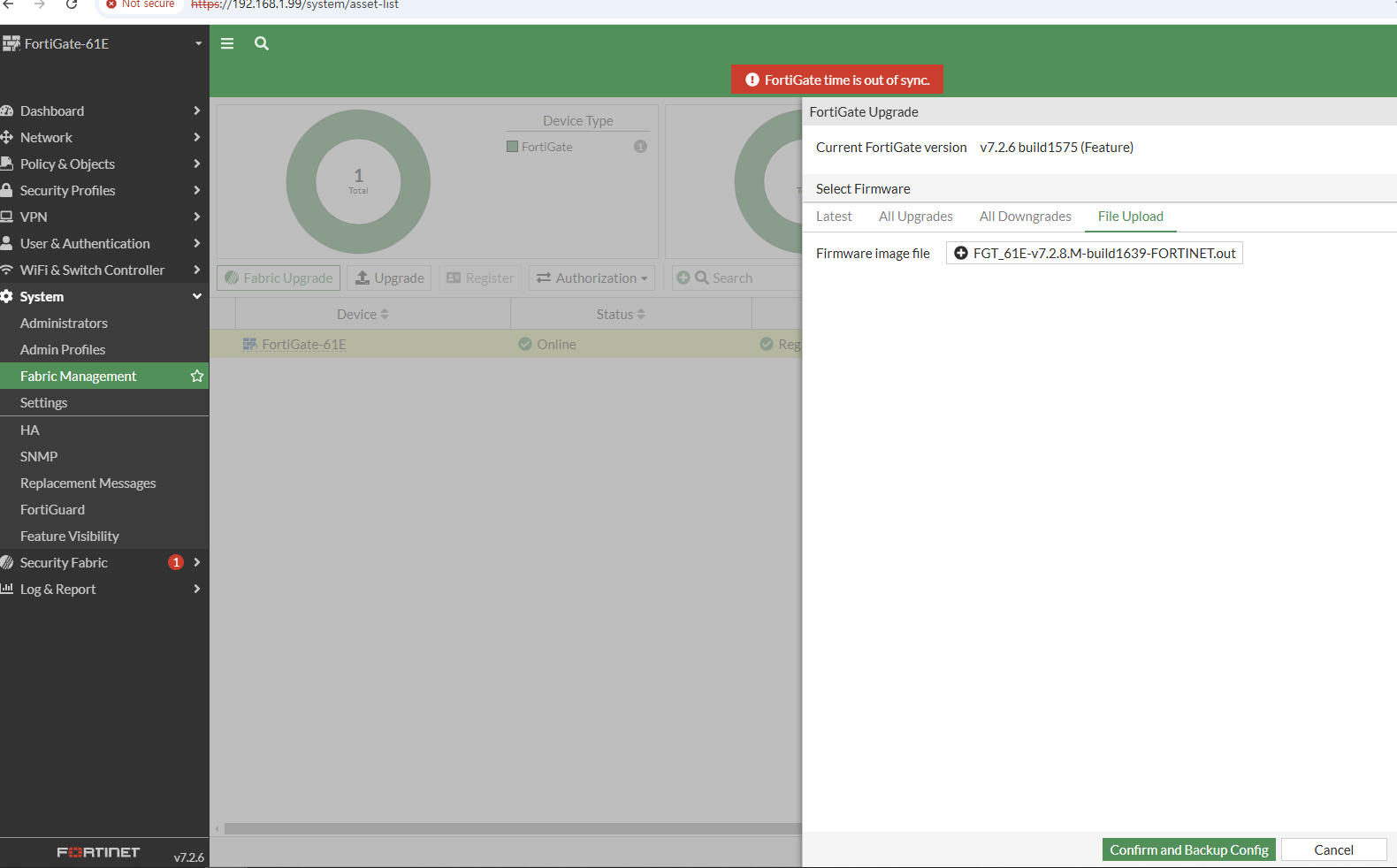Select the File Upload tab
1397x868 pixels.
(x=1131, y=217)
